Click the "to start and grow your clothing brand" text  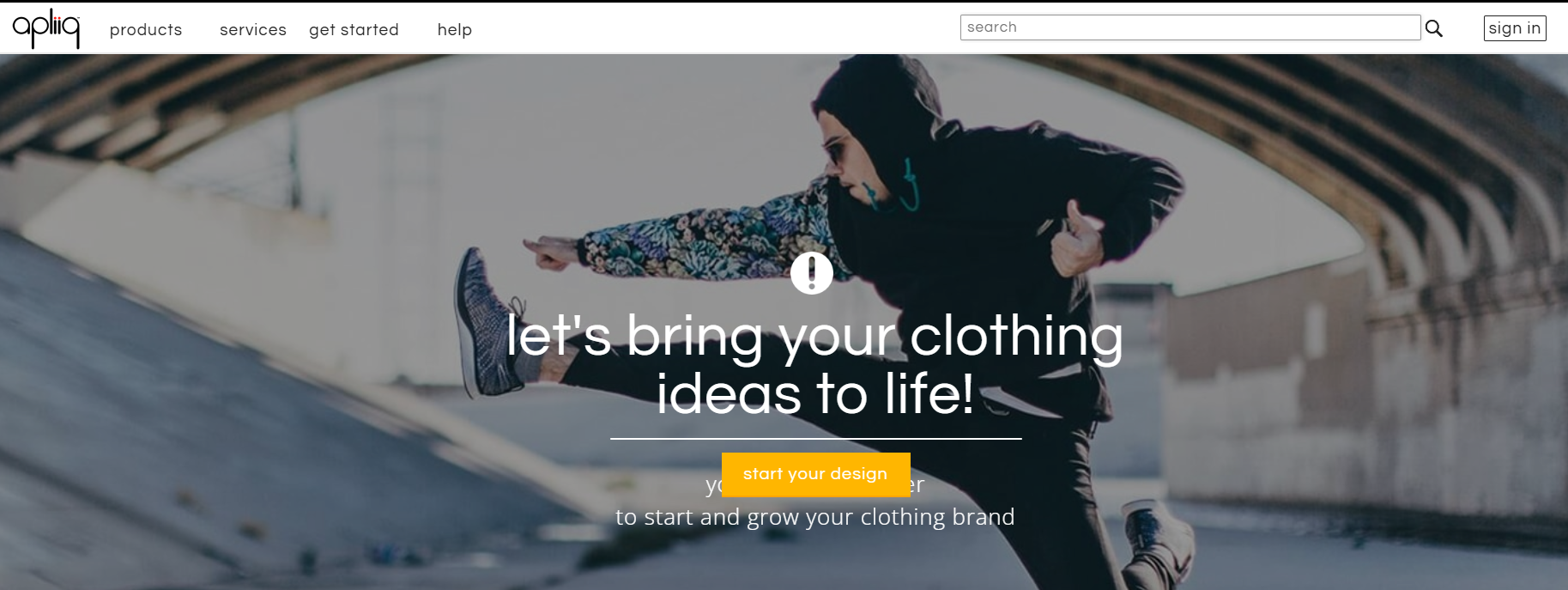815,517
